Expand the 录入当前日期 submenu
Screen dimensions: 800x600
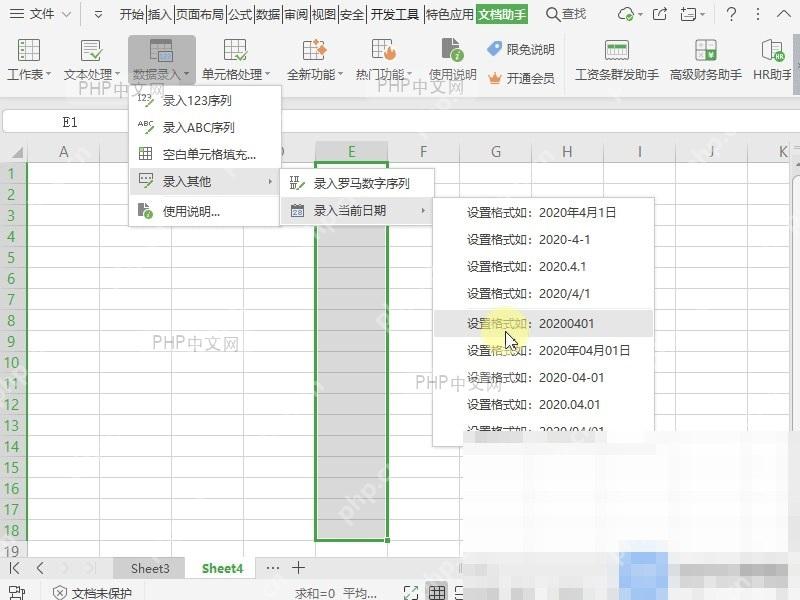[x=356, y=210]
